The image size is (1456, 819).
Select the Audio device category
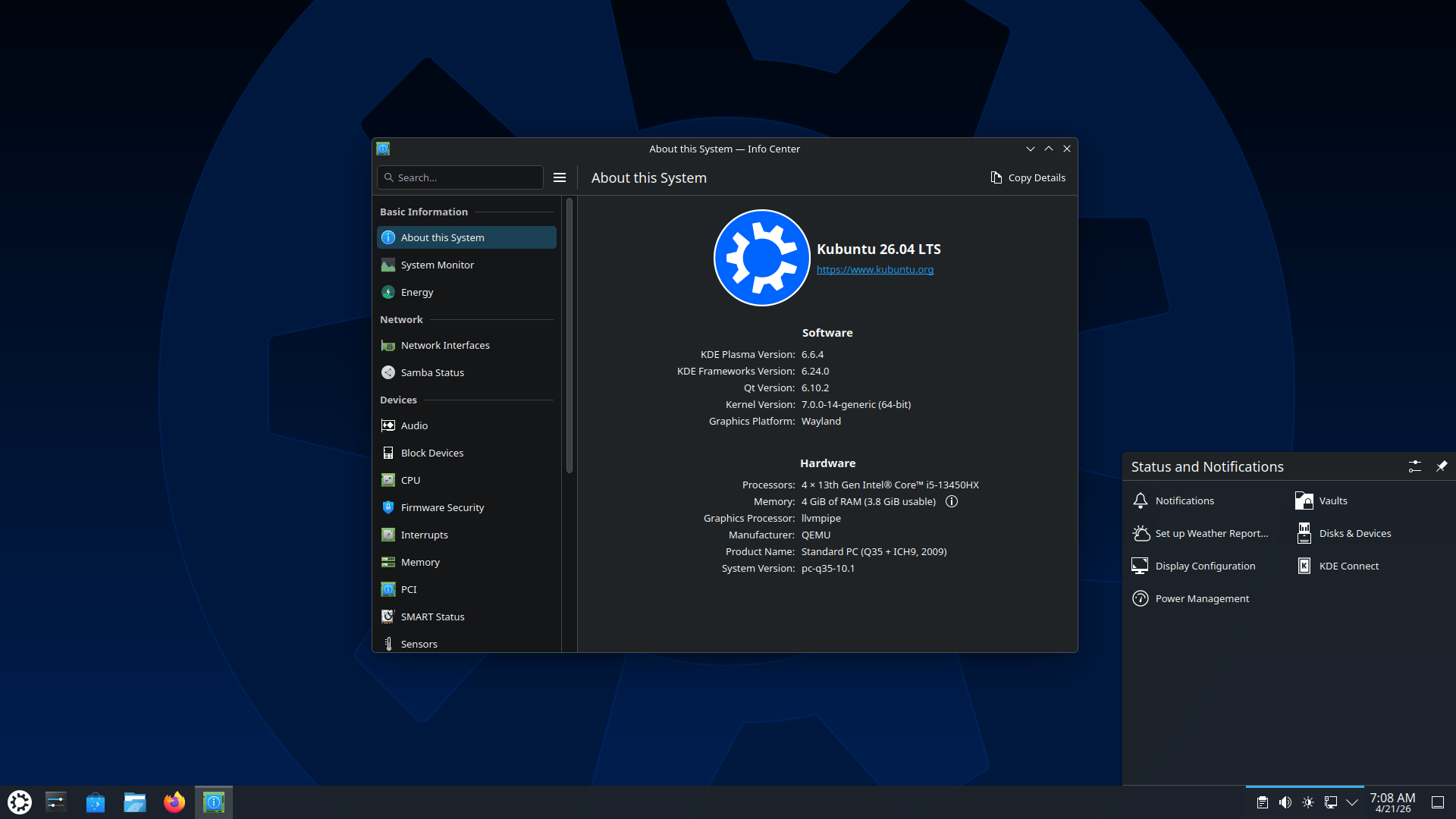pos(414,425)
